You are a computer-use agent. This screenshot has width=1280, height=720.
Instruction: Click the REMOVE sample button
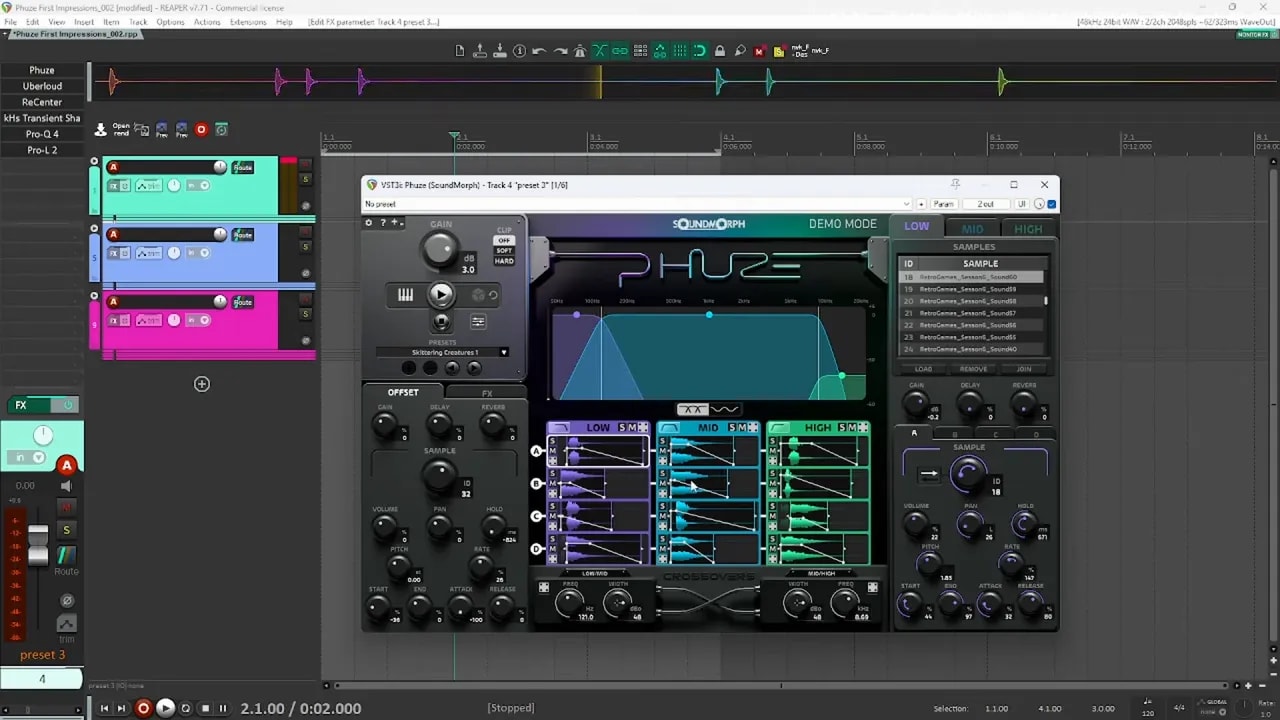pos(973,369)
